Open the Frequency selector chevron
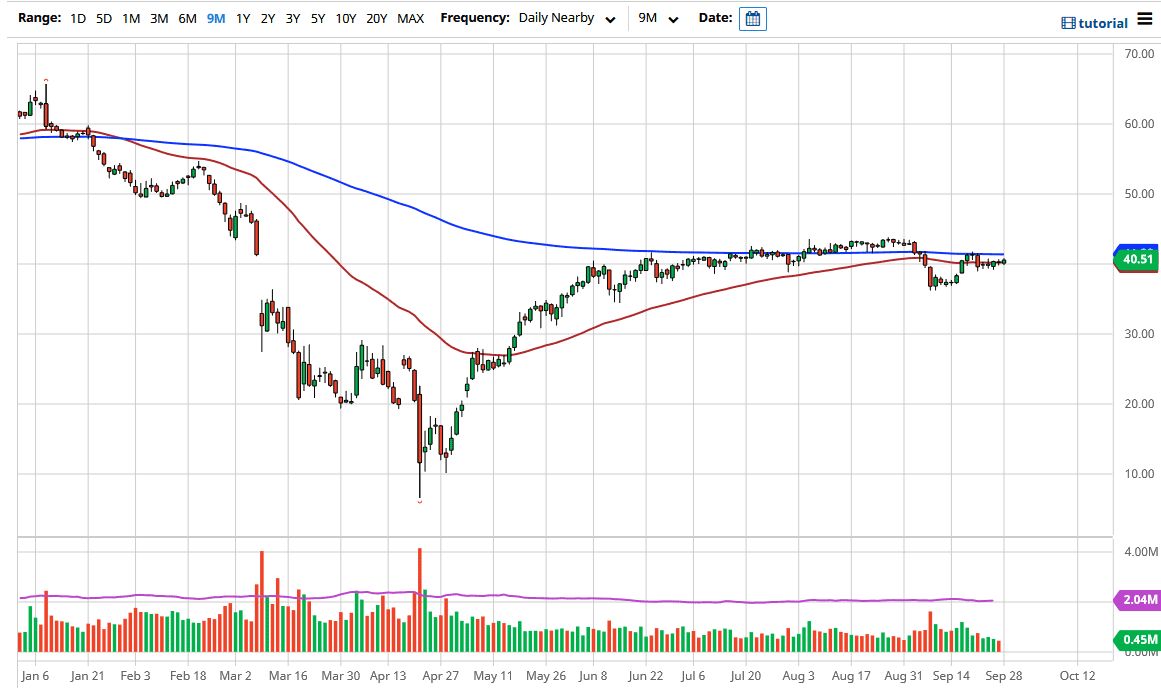The height and width of the screenshot is (695, 1161). click(x=610, y=20)
